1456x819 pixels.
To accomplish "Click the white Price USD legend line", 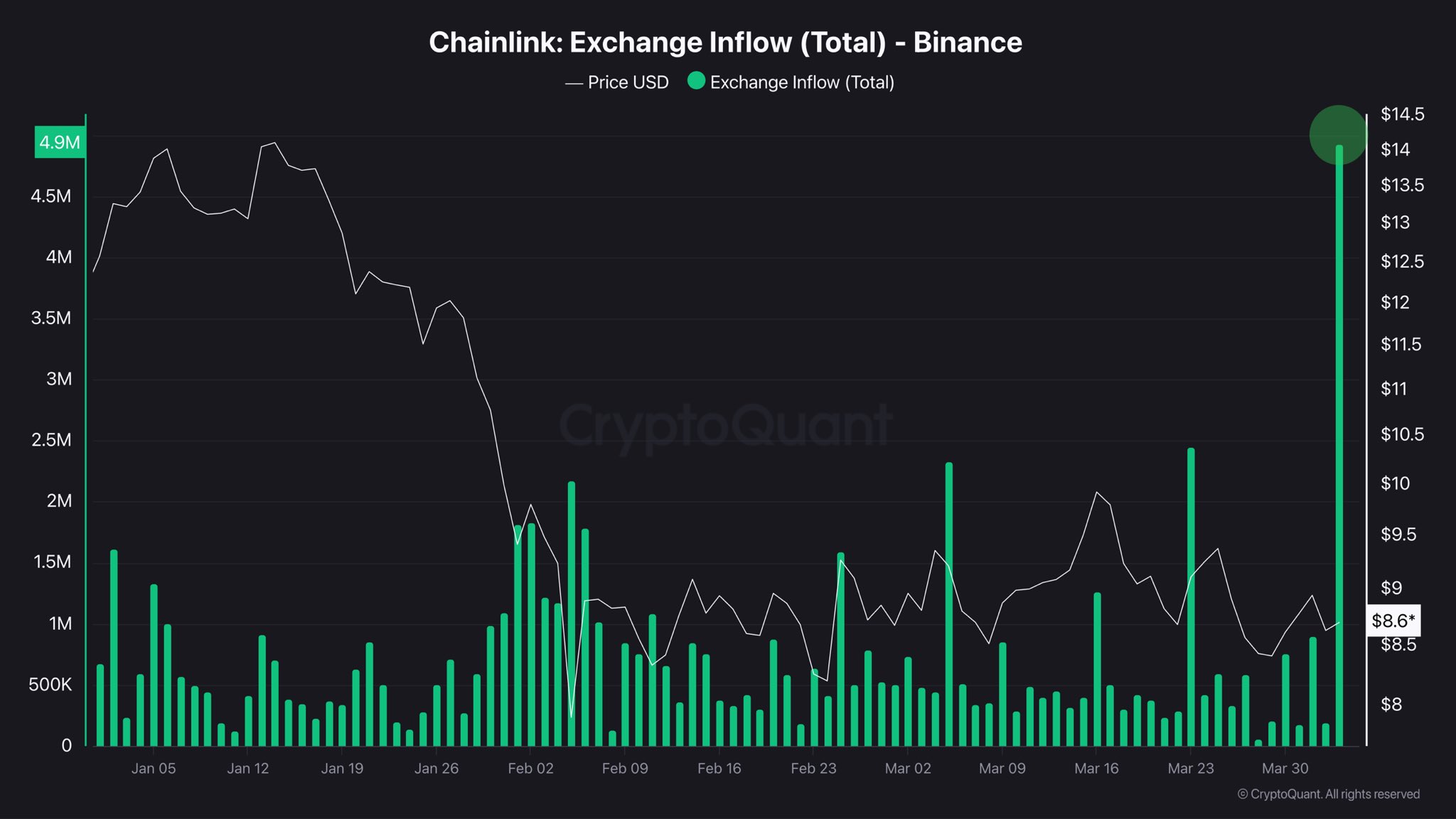I will [x=574, y=84].
